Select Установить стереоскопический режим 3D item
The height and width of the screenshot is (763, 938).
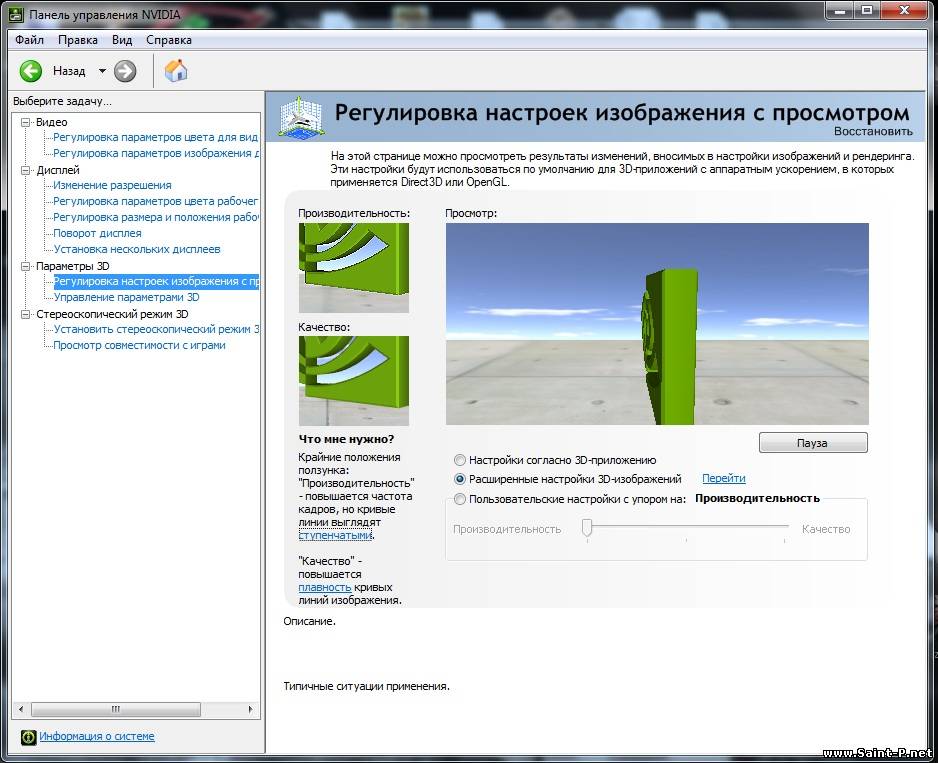click(x=156, y=329)
